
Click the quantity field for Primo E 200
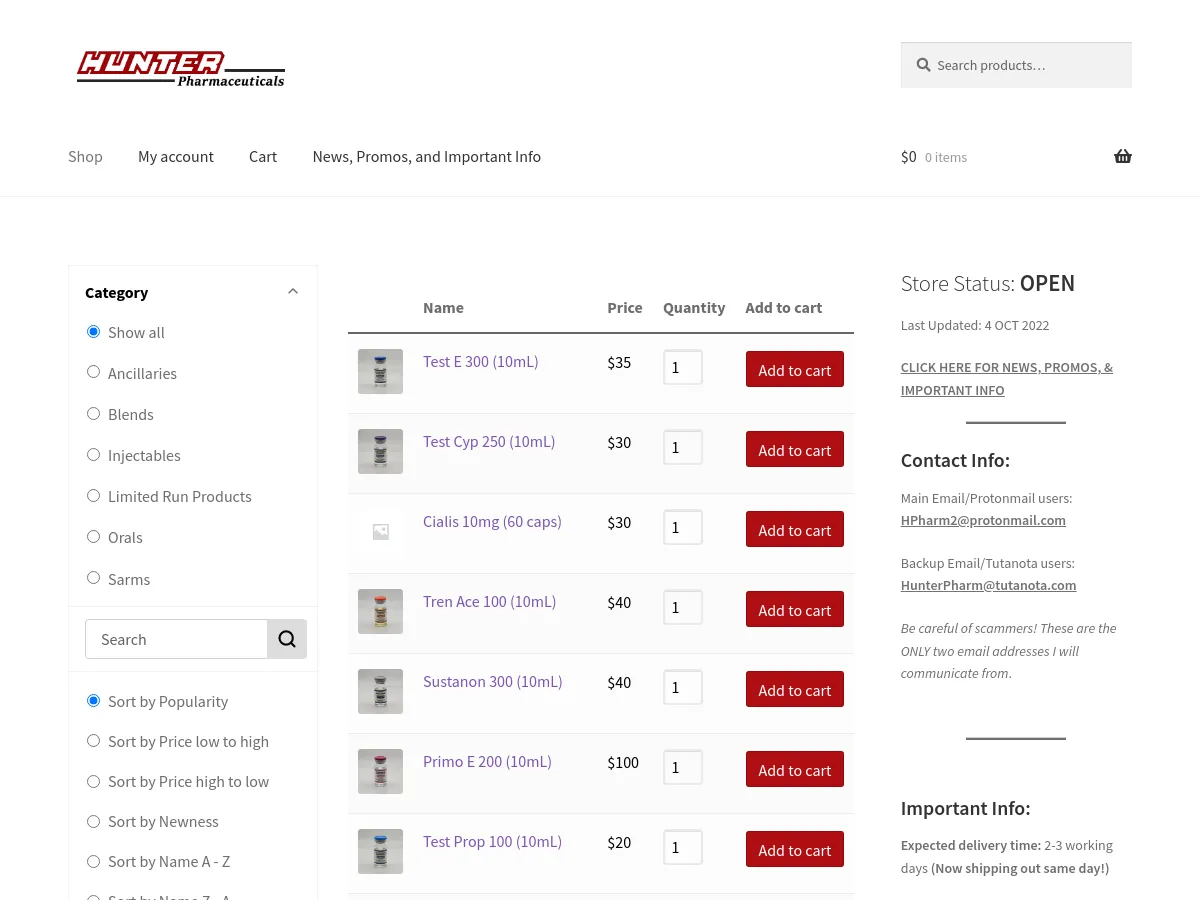tap(683, 767)
